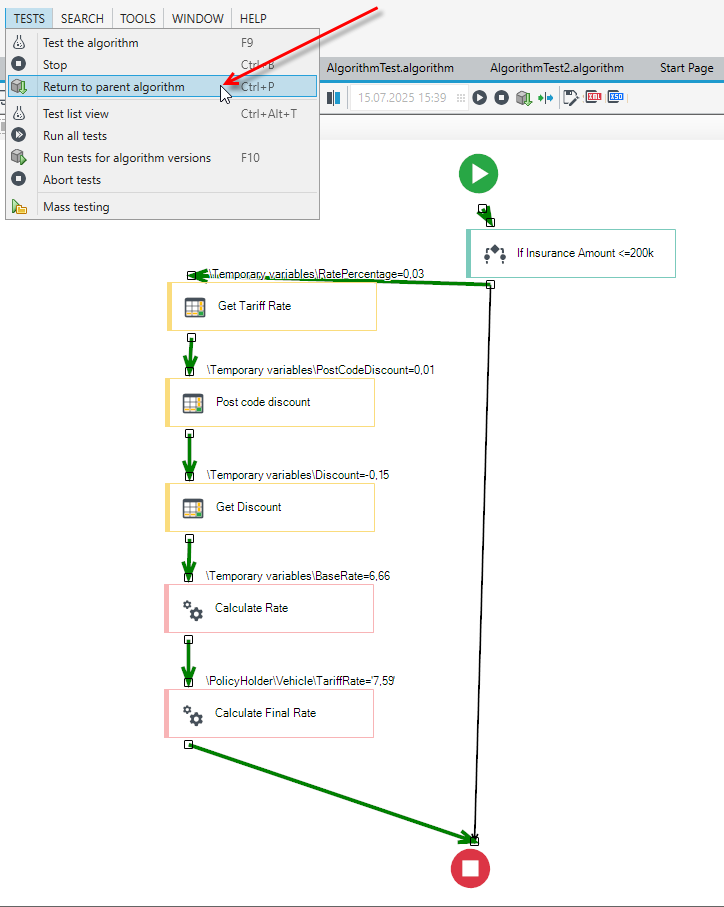
Task: Click toolbar return-to-parent cube icon
Action: pos(524,98)
